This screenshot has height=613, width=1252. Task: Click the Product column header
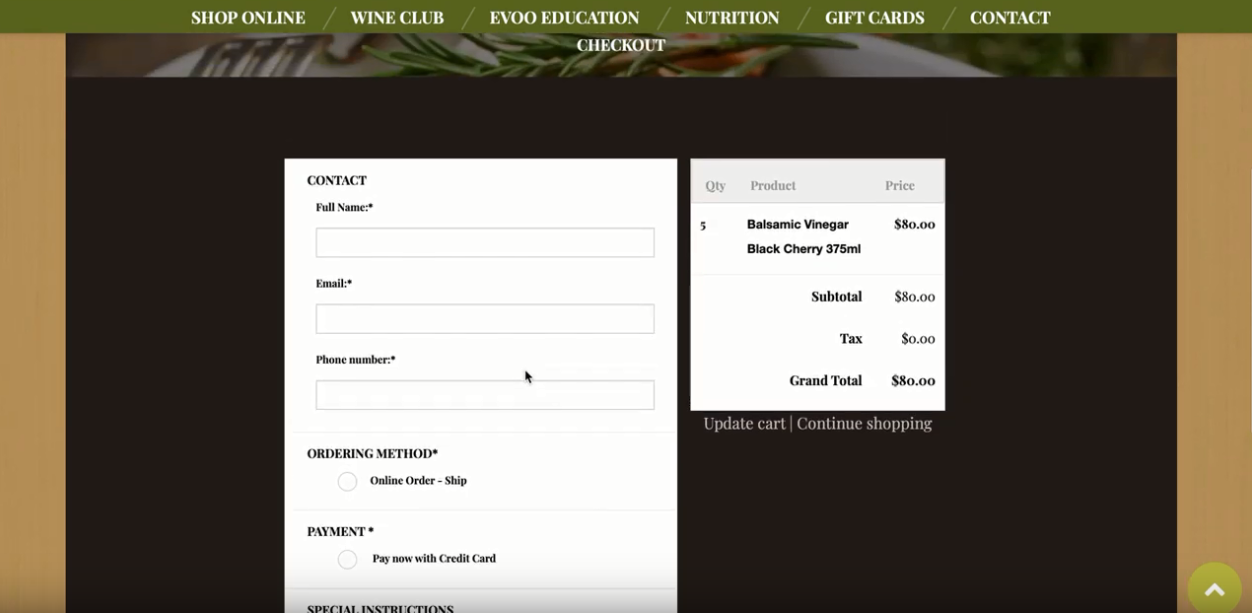[773, 185]
